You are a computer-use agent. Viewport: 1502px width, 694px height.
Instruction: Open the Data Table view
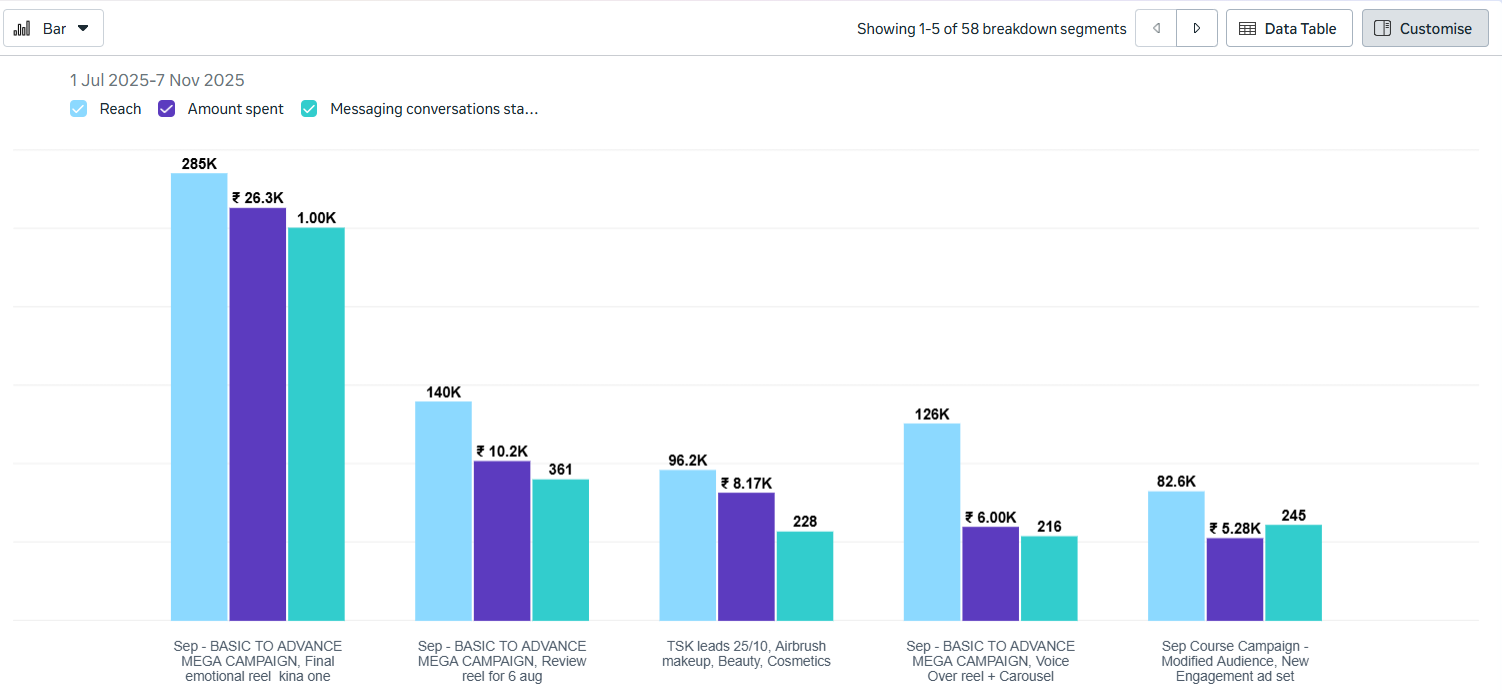[x=1288, y=28]
